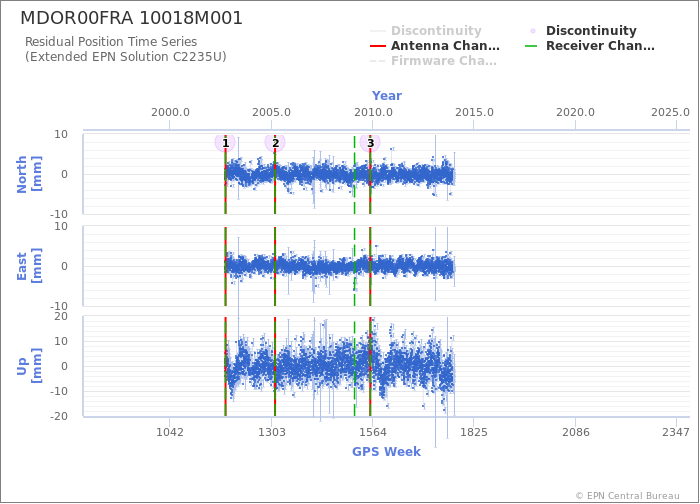This screenshot has height=504, width=700.
Task: Click the 1564 GPS week tick label
Action: tap(373, 432)
